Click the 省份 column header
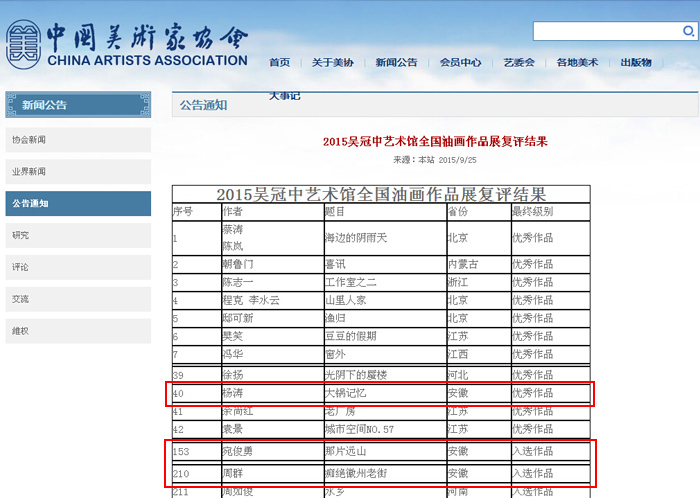Viewport: 700px width, 498px height. click(x=479, y=212)
